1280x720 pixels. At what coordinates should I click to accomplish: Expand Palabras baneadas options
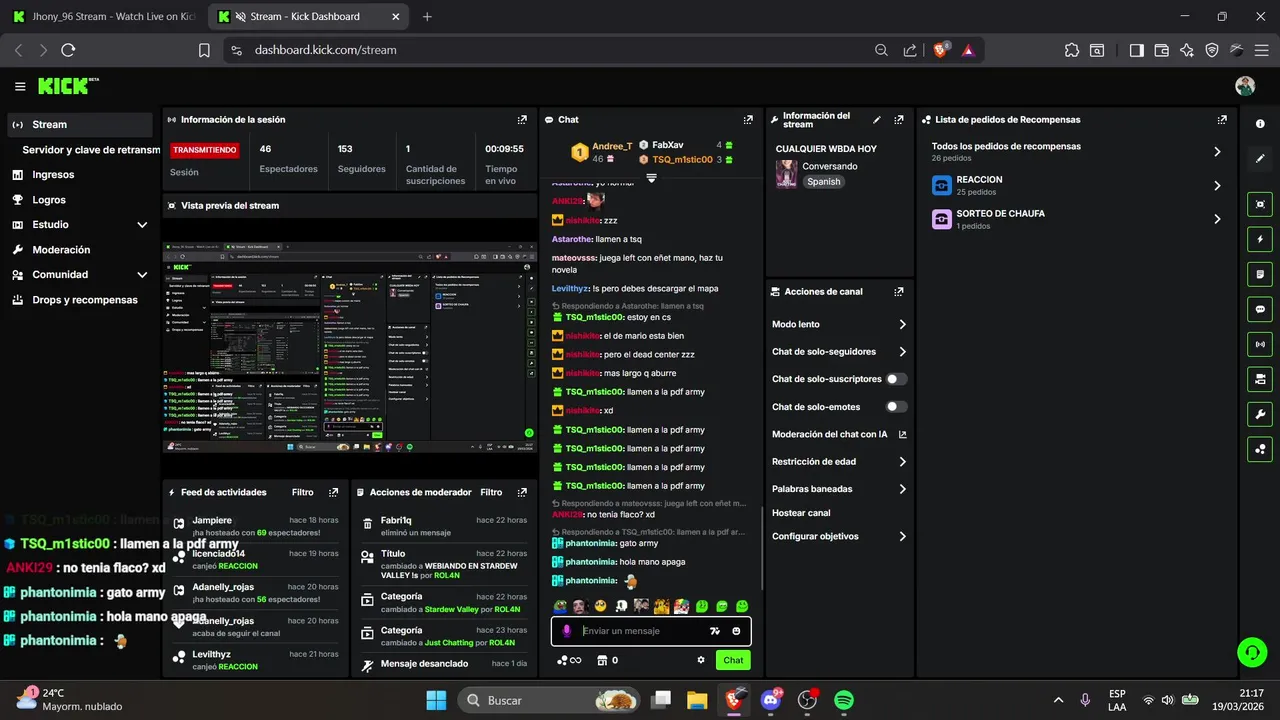(902, 489)
